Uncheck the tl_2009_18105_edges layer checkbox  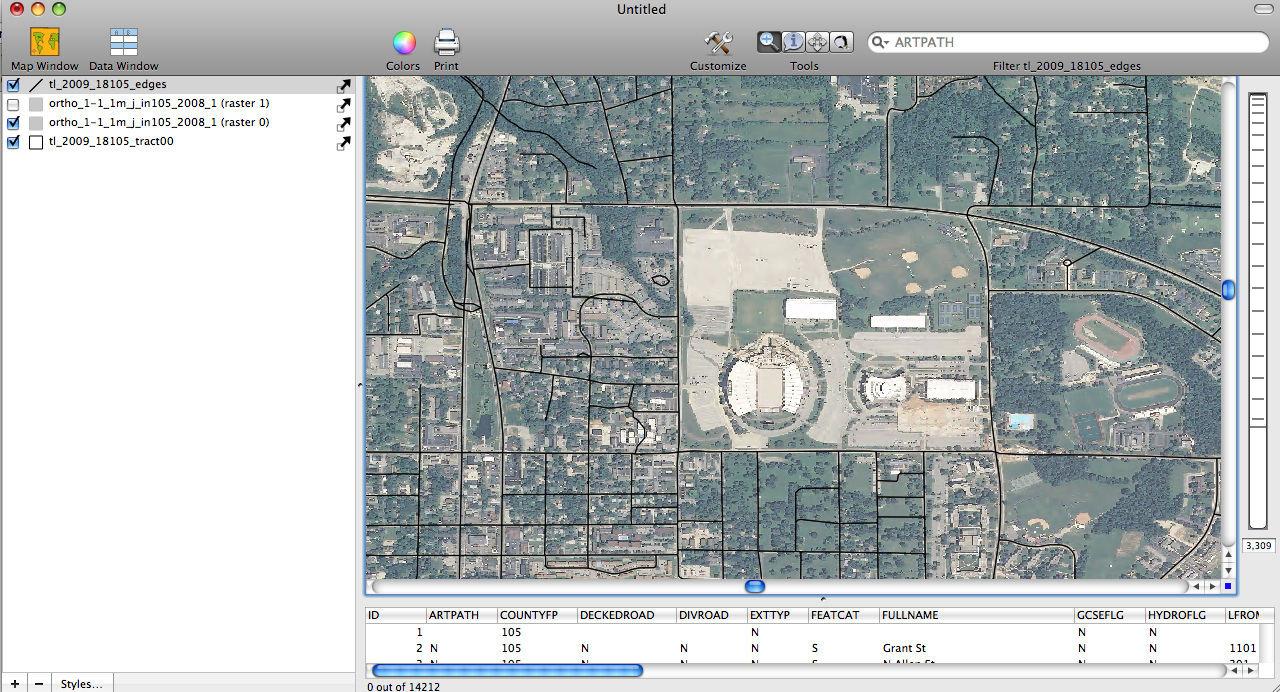pyautogui.click(x=13, y=85)
